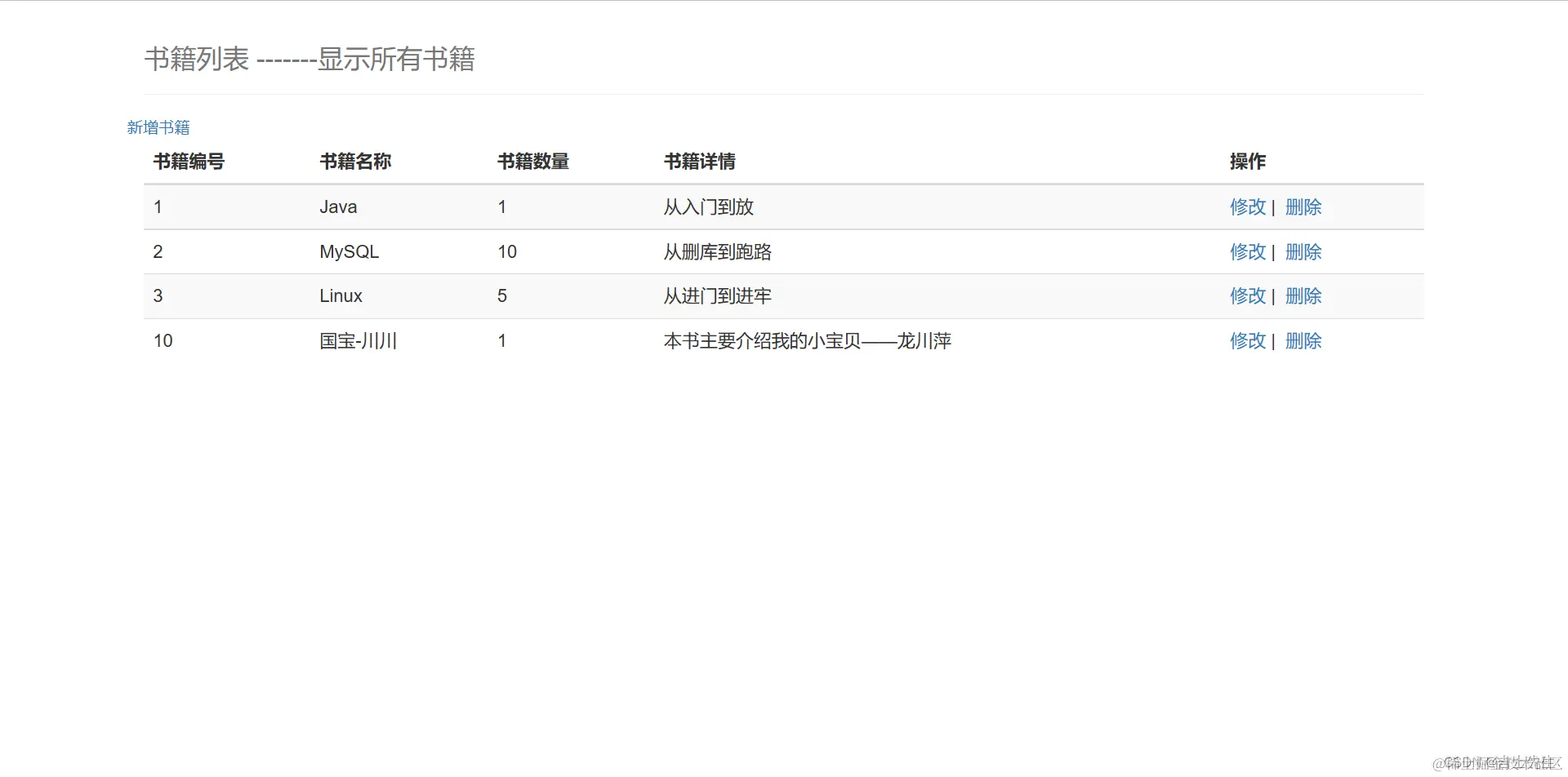Click the 本书主要介绍我的小宝贝 detail text

click(x=808, y=341)
